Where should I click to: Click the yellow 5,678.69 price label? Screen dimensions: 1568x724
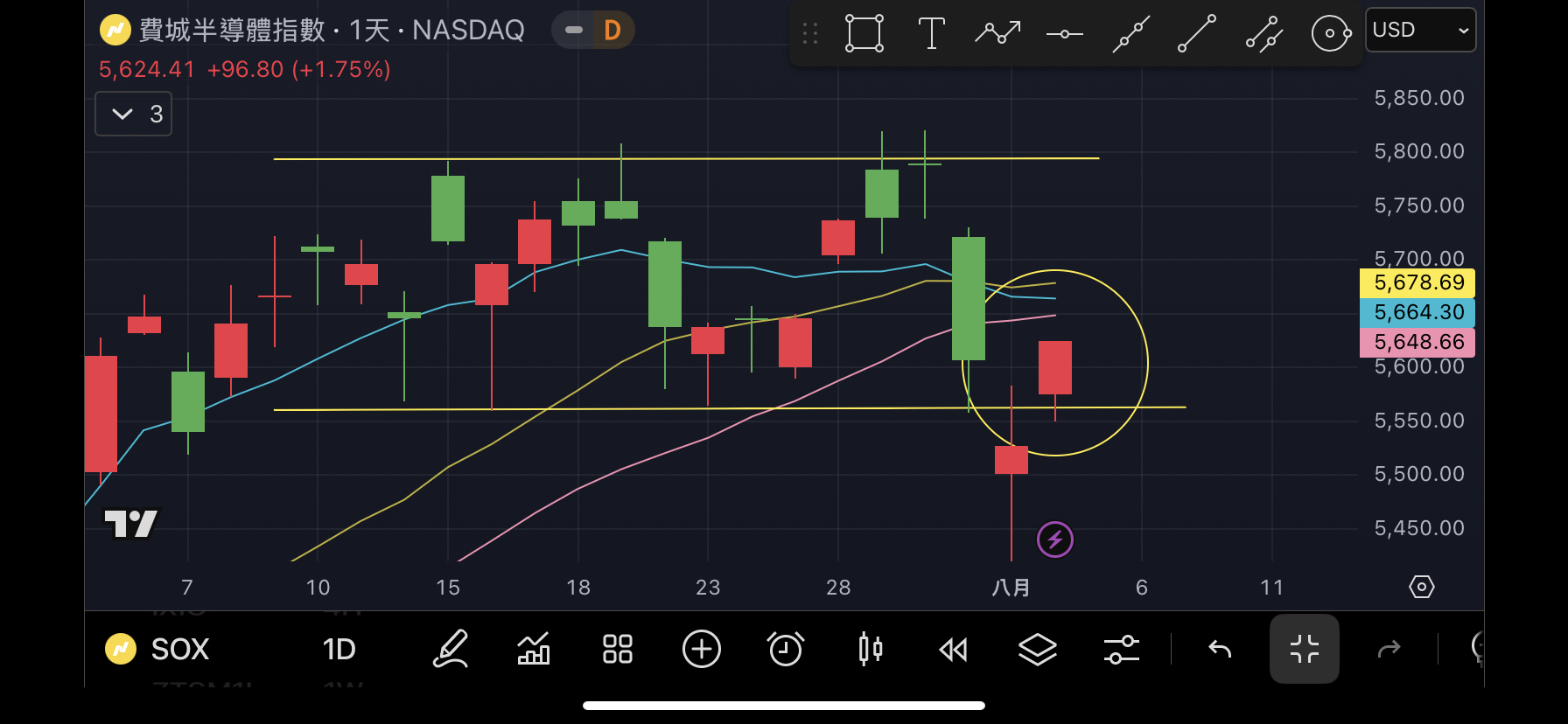pos(1417,282)
